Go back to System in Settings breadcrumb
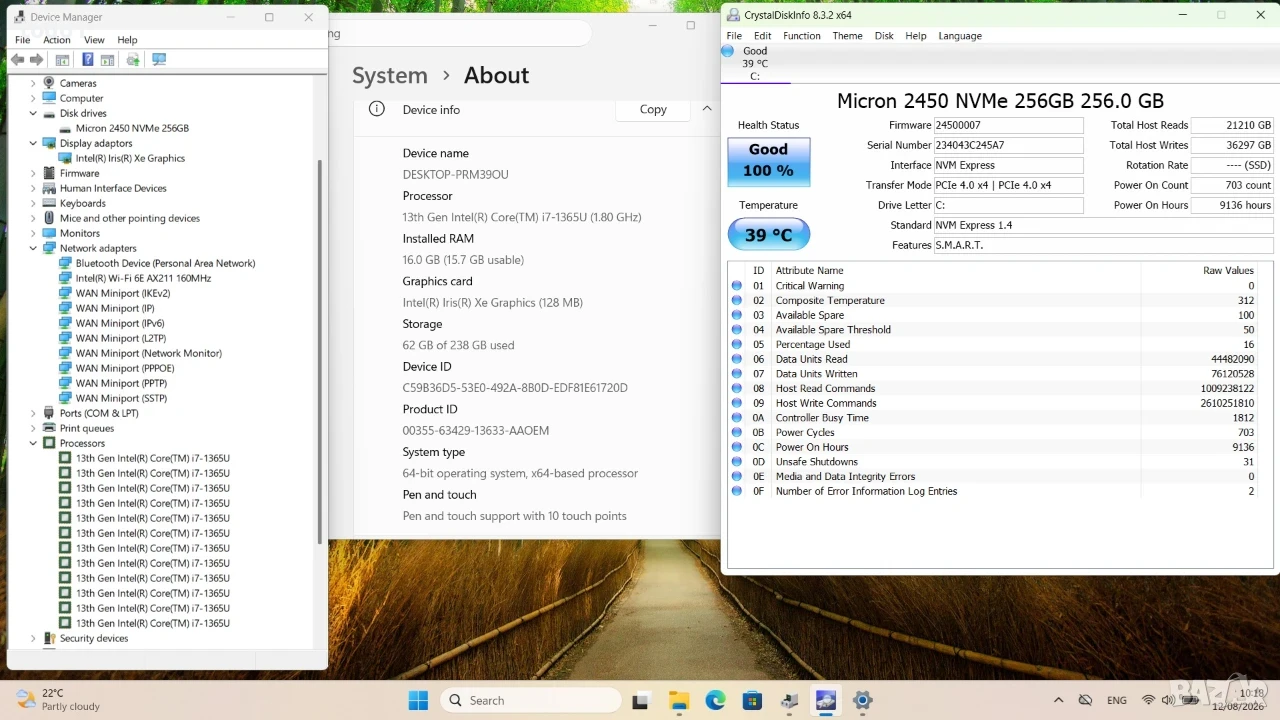Viewport: 1280px width, 720px height. (x=390, y=76)
